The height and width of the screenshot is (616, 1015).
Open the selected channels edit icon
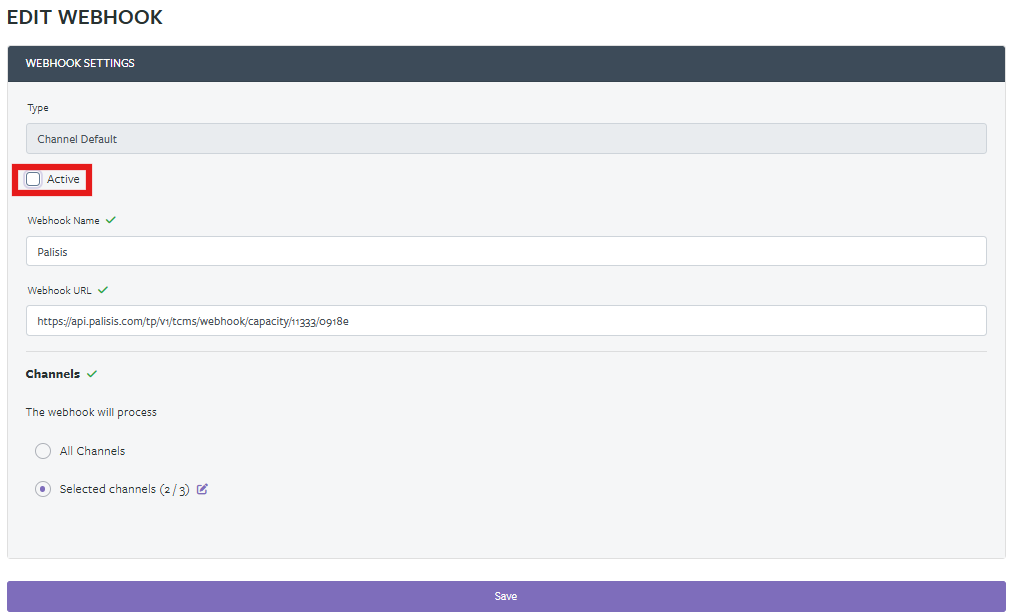coord(202,489)
